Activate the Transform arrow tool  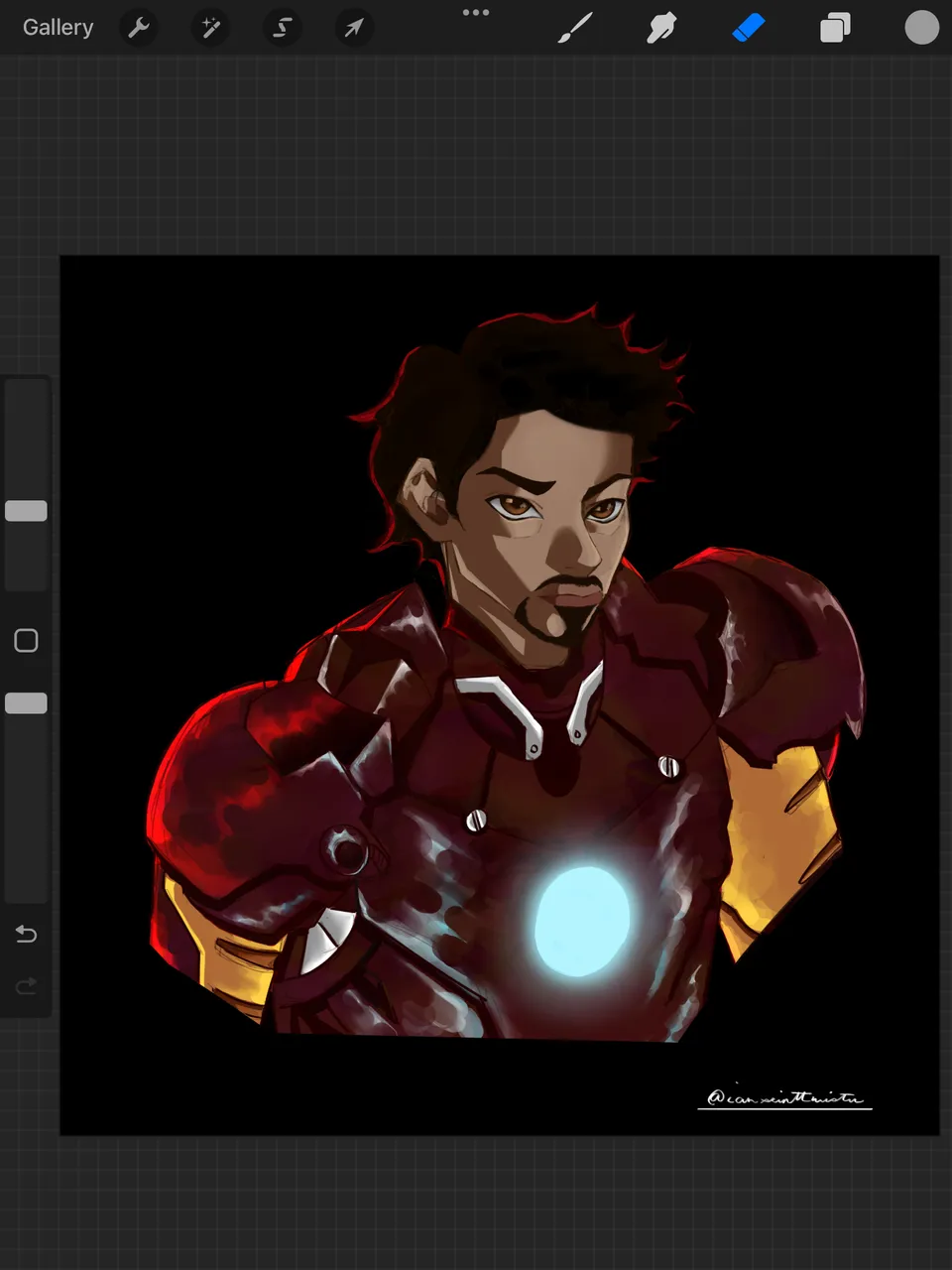354,28
